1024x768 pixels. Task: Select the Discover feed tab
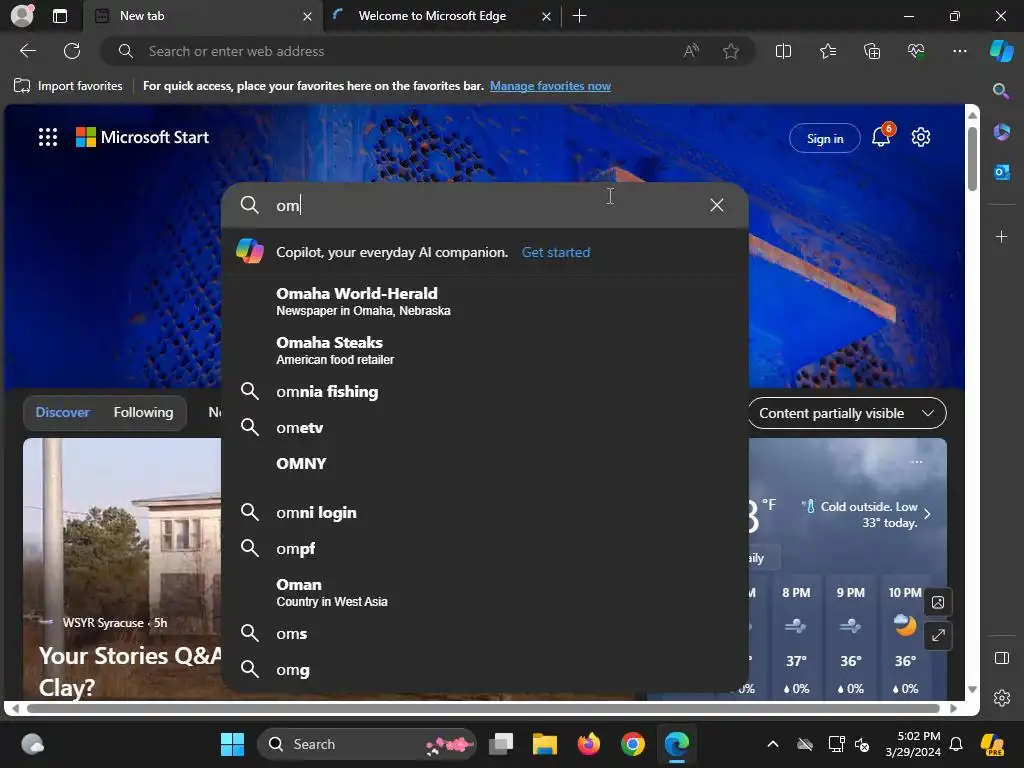click(63, 412)
